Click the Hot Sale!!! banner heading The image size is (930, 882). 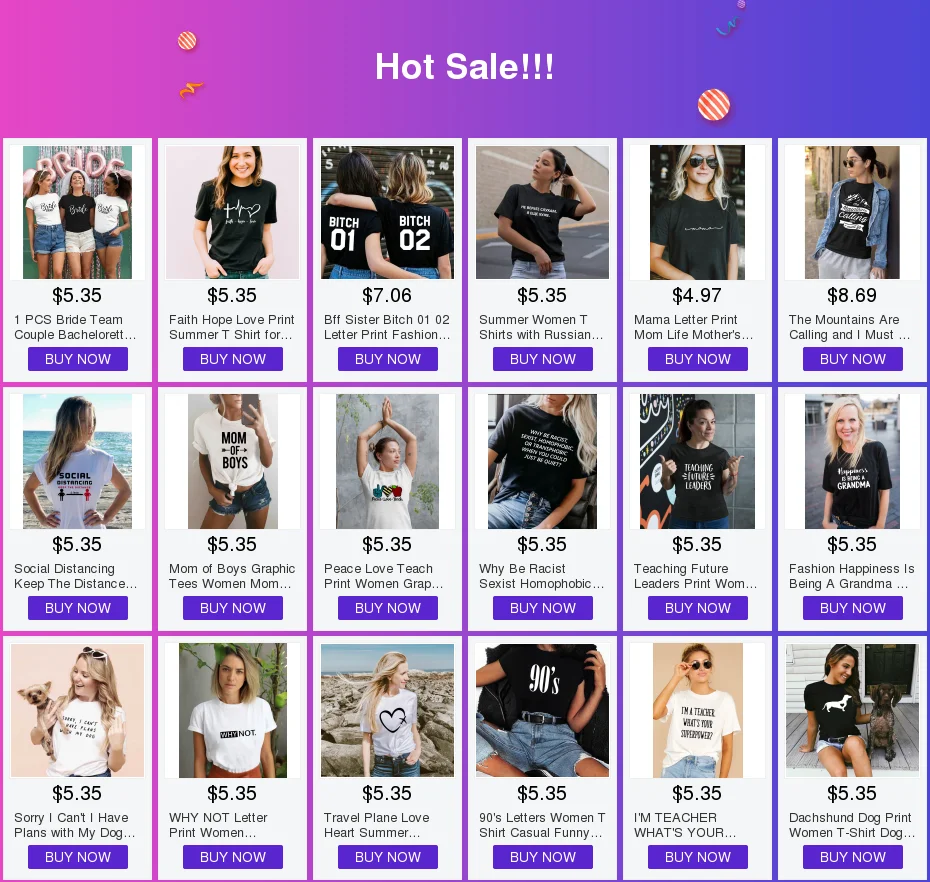pos(464,66)
